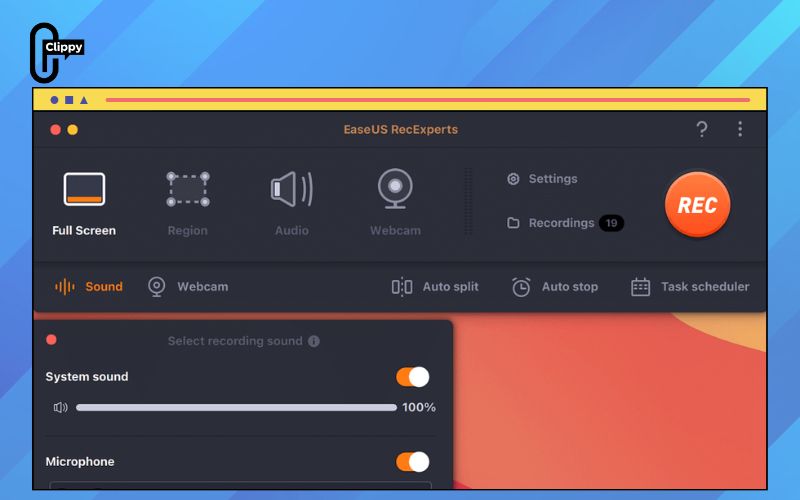Toggle System sound switch
The height and width of the screenshot is (500, 800).
(413, 377)
